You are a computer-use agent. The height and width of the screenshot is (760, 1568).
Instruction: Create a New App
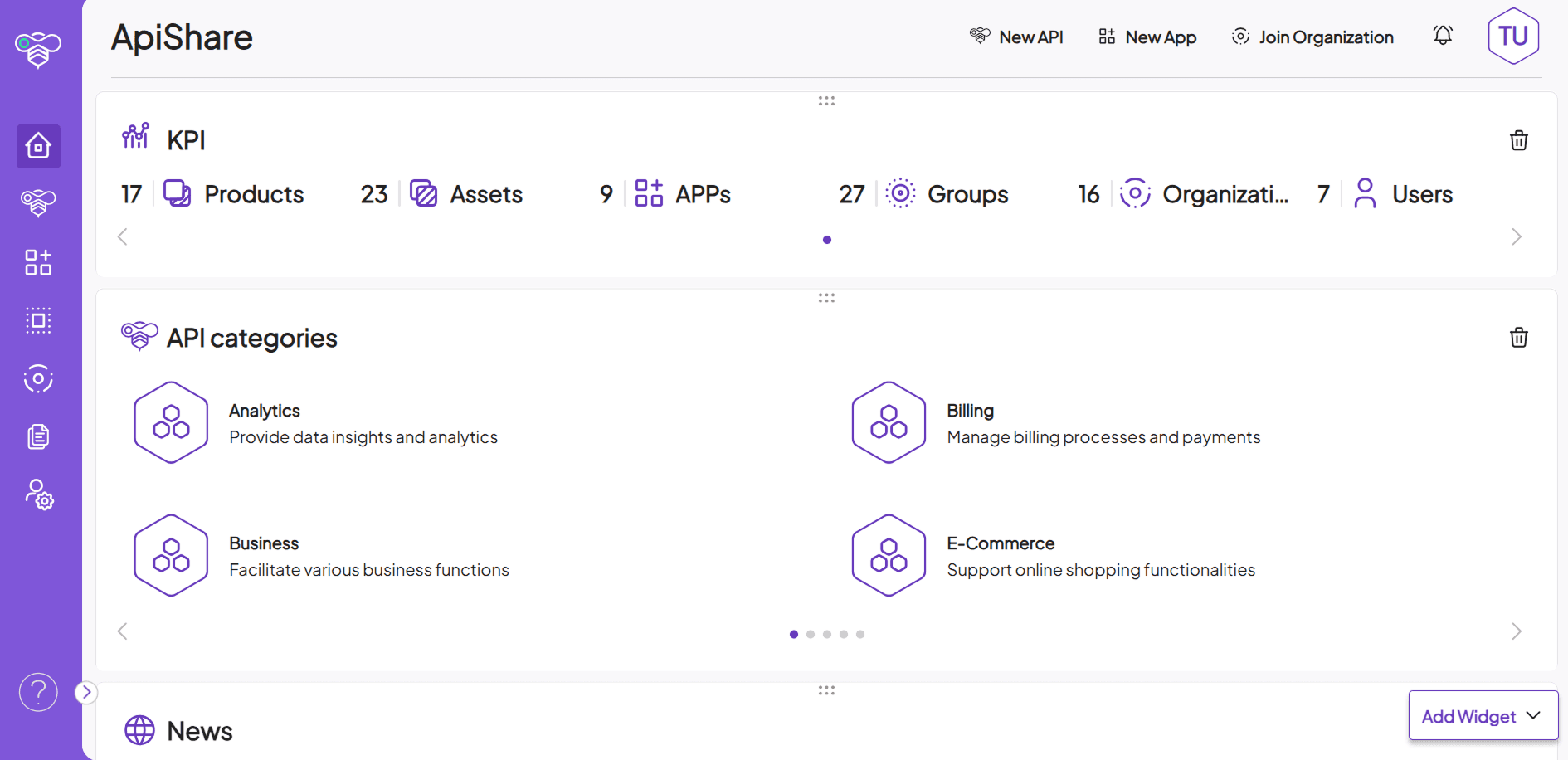click(x=1147, y=37)
